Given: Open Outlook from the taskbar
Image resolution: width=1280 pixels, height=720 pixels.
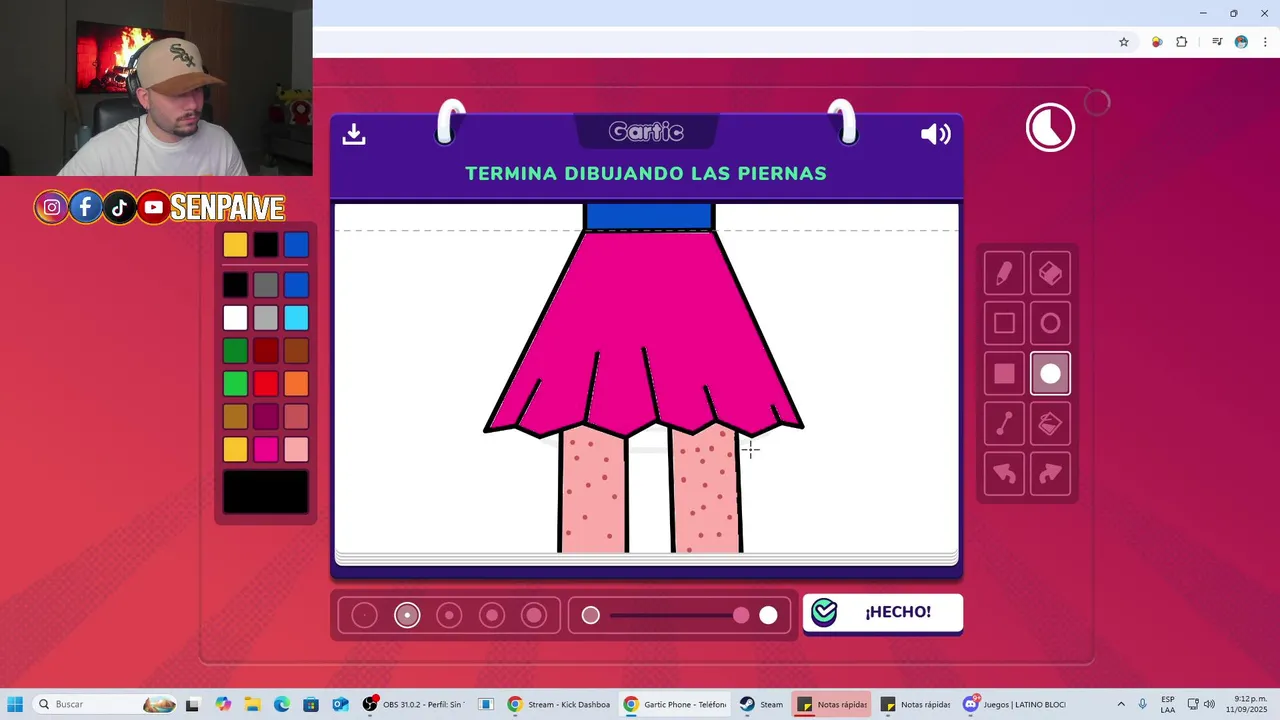Looking at the screenshot, I should click(x=340, y=704).
